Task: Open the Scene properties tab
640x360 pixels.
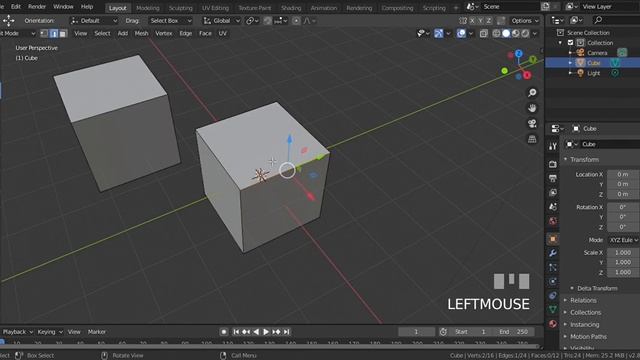Action: click(x=553, y=207)
